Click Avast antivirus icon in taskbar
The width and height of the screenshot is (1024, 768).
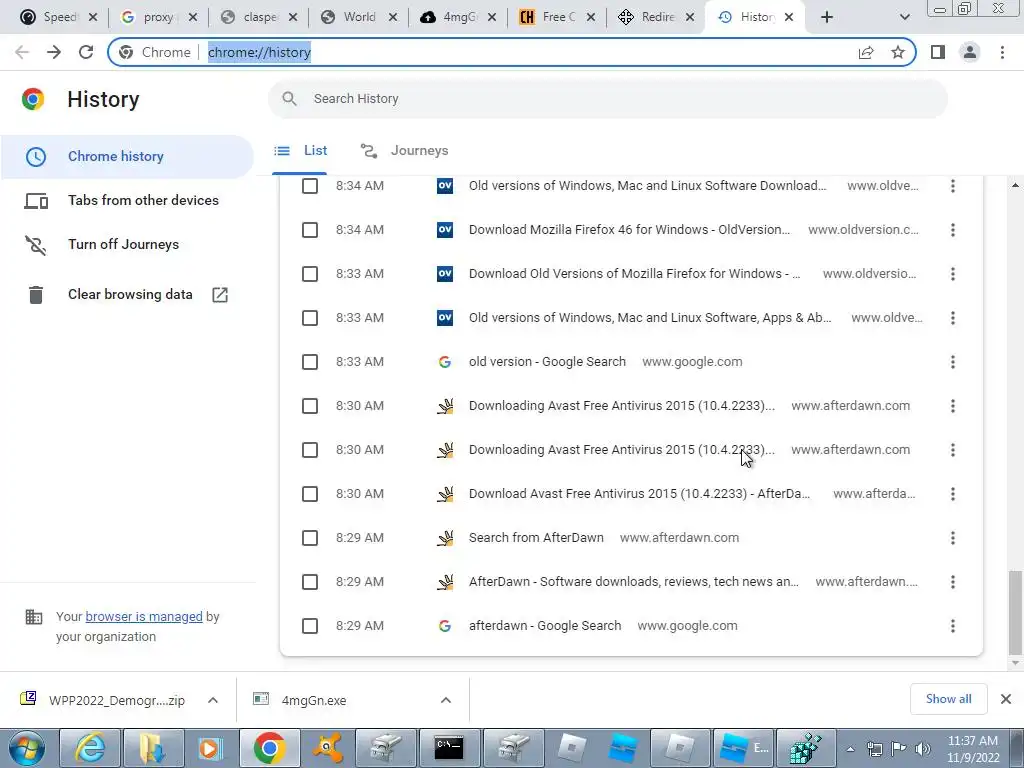pos(327,748)
